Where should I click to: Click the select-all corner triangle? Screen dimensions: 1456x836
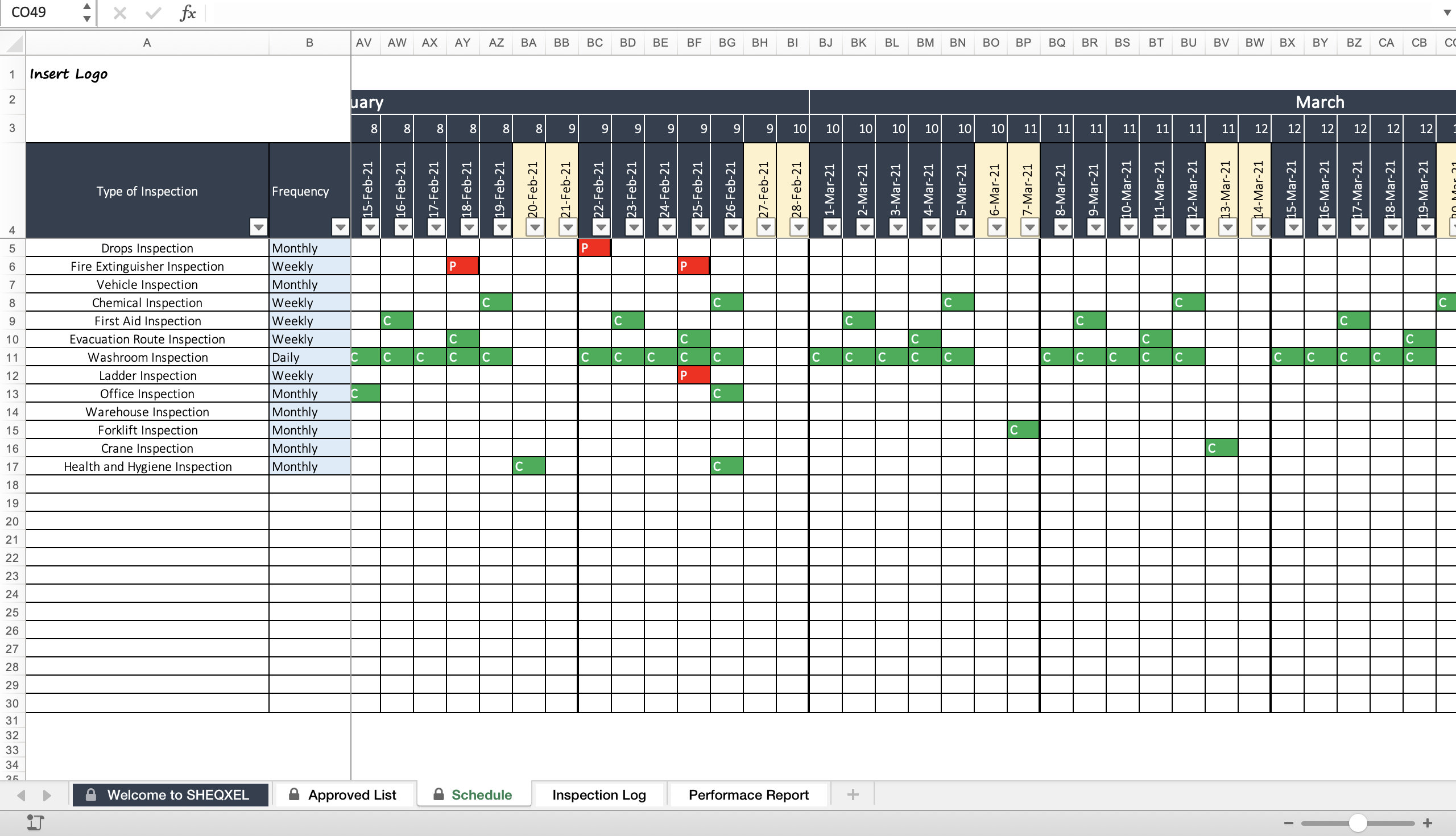point(13,43)
